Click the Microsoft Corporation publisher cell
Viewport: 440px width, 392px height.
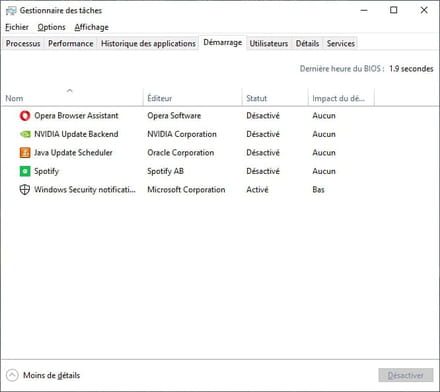coord(186,190)
